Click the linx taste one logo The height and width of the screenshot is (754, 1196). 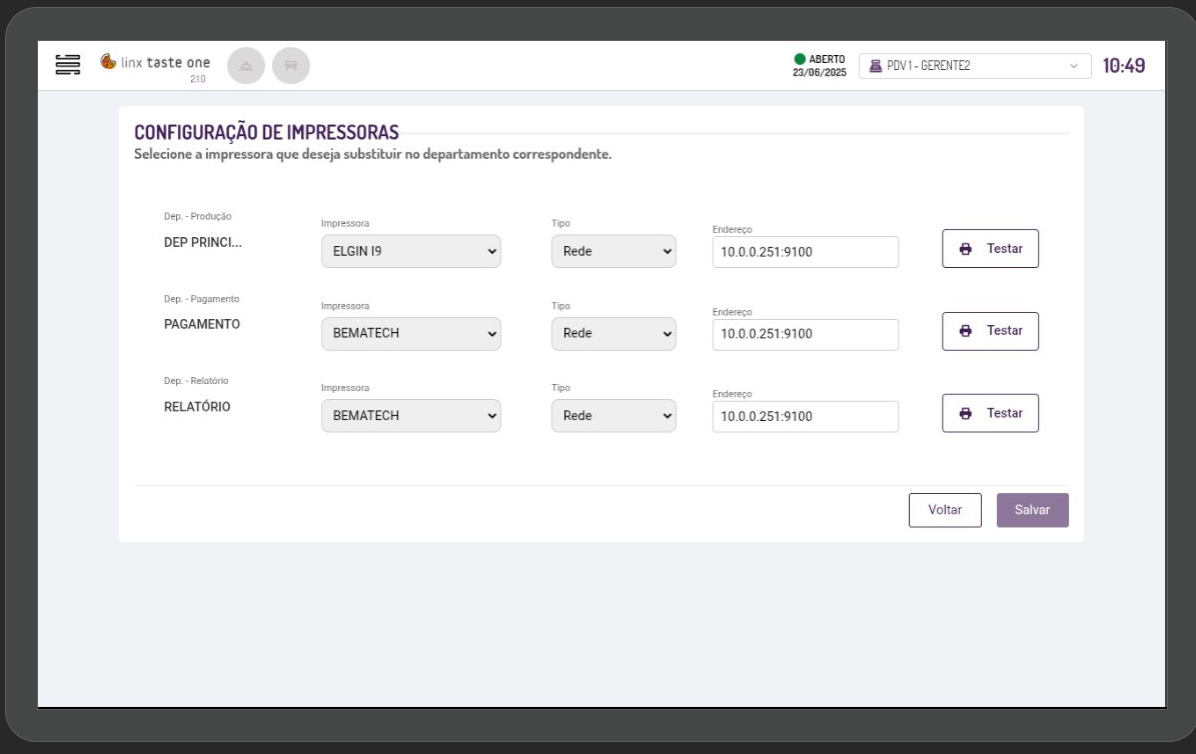155,63
